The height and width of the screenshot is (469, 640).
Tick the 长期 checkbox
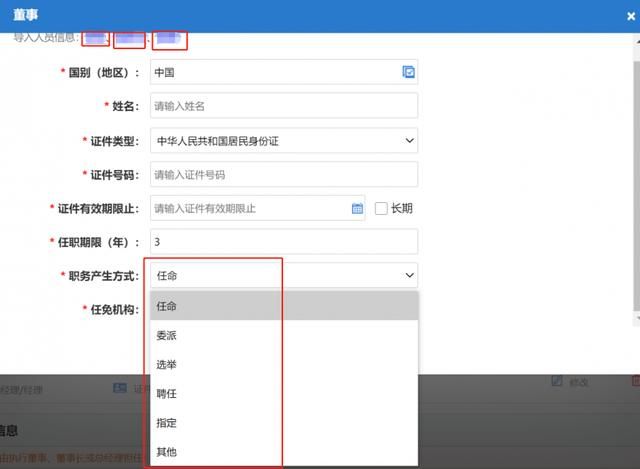pos(381,209)
